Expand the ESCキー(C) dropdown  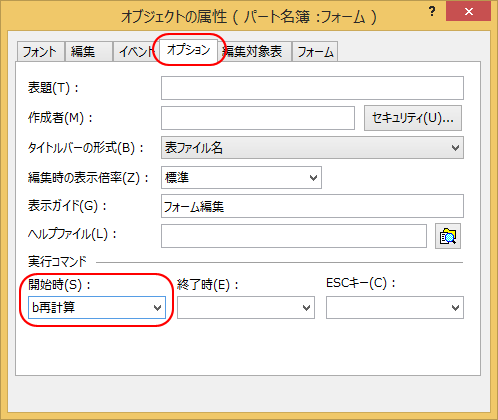(395, 307)
